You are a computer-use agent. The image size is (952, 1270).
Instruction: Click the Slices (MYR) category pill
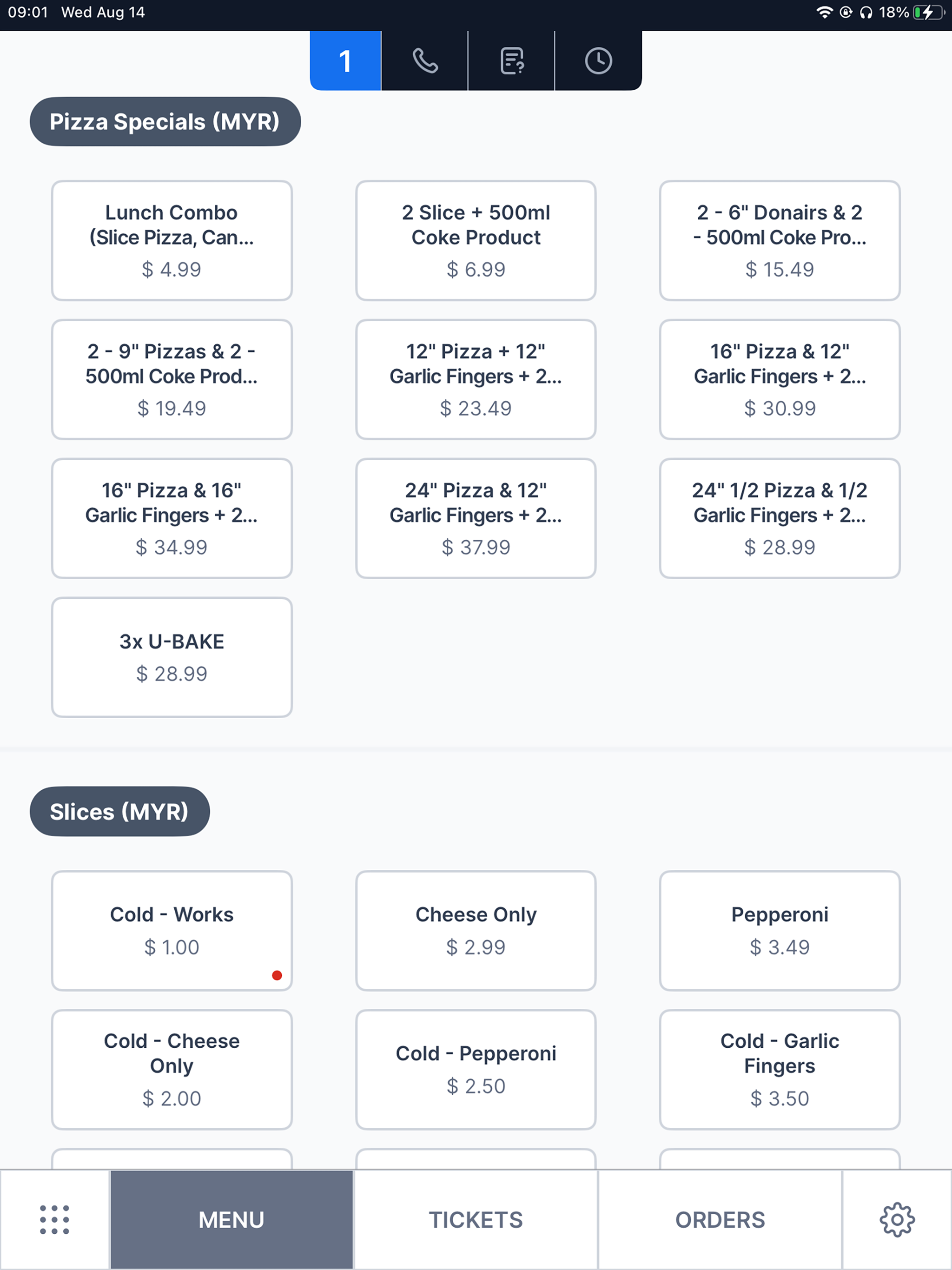click(120, 811)
